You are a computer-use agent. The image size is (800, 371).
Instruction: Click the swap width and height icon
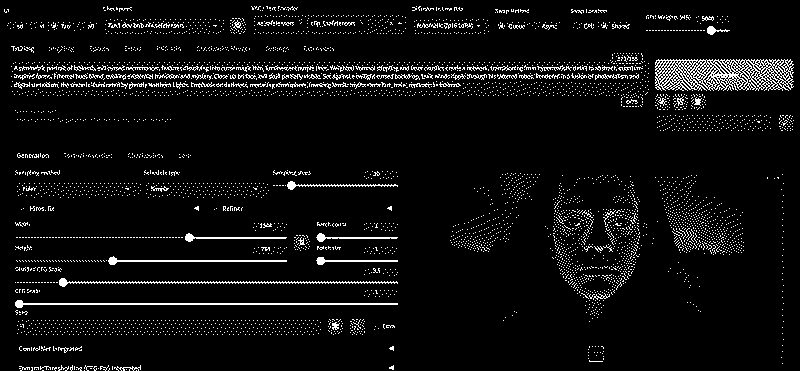[x=302, y=242]
